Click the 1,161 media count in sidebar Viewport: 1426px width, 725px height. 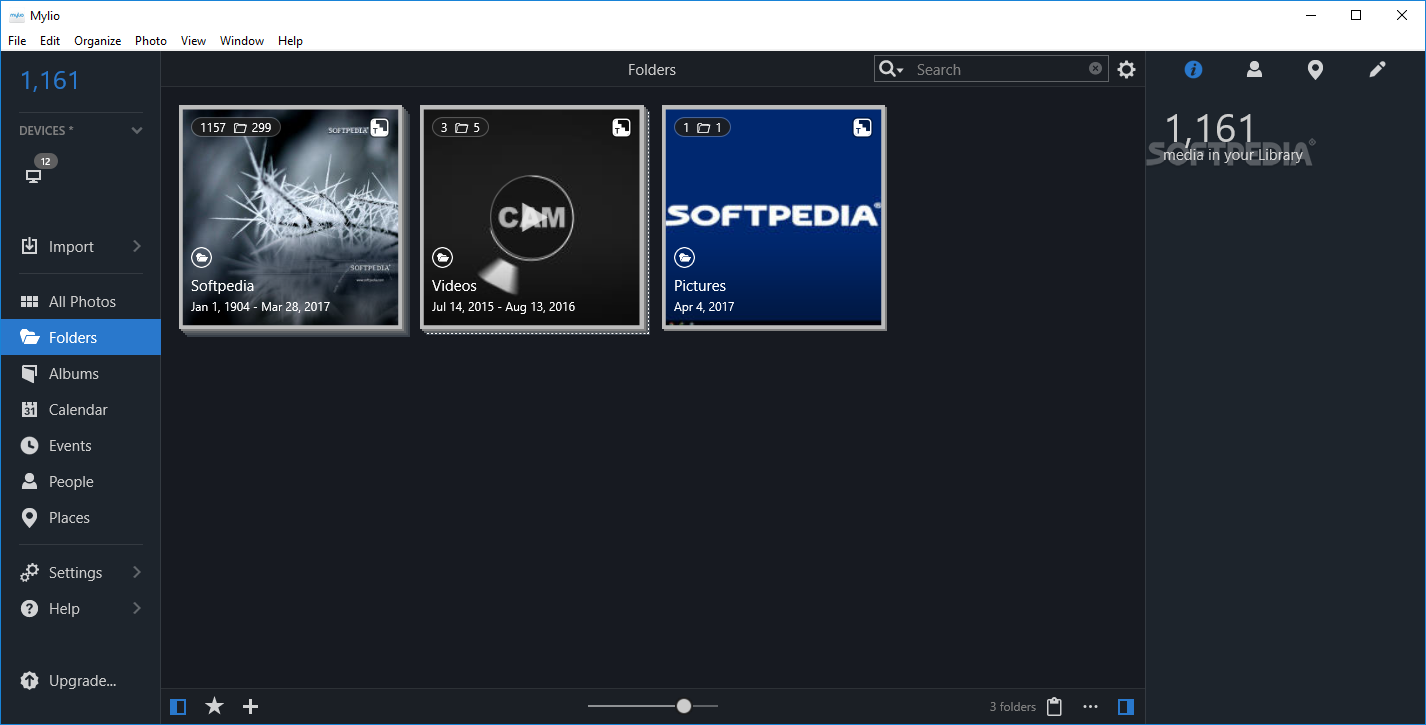click(50, 81)
